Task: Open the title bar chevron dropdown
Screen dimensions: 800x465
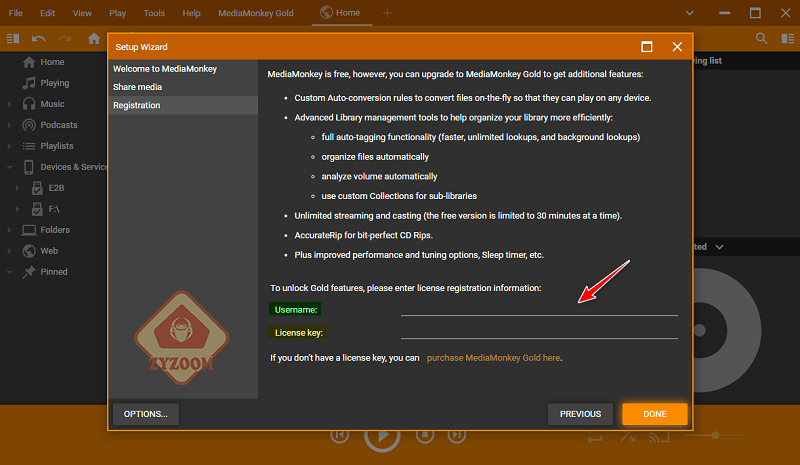Action: click(689, 13)
